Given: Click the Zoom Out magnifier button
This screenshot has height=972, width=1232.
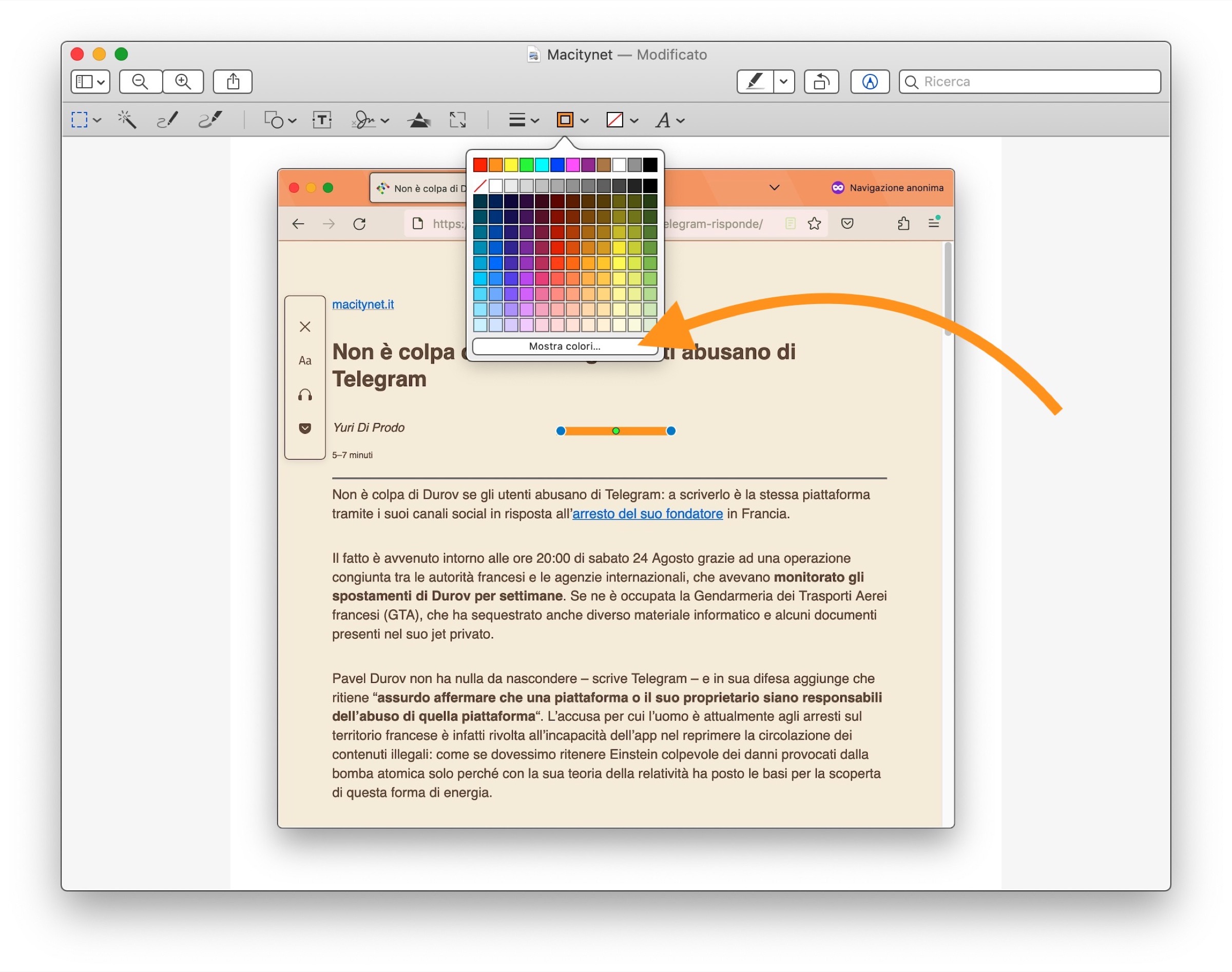Looking at the screenshot, I should coord(140,81).
